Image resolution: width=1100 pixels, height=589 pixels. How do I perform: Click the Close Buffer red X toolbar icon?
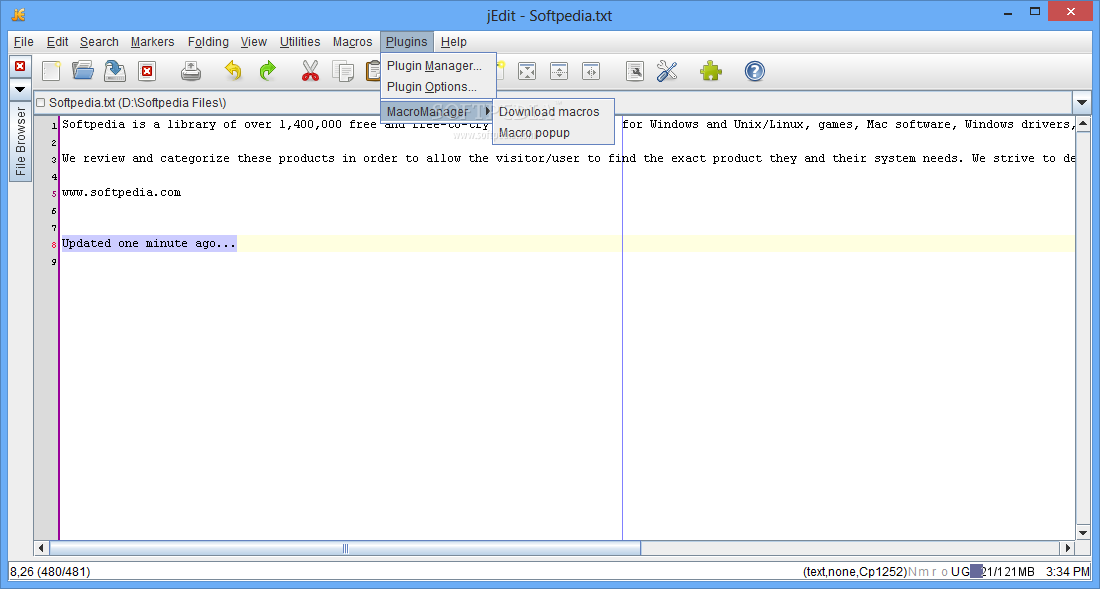coord(147,71)
